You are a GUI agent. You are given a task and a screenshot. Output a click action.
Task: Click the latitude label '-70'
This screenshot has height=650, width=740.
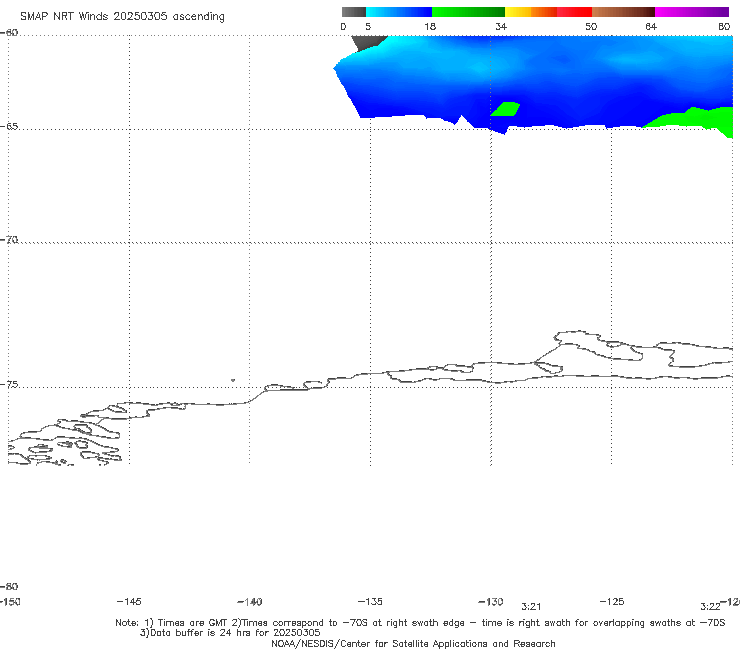tap(9, 240)
